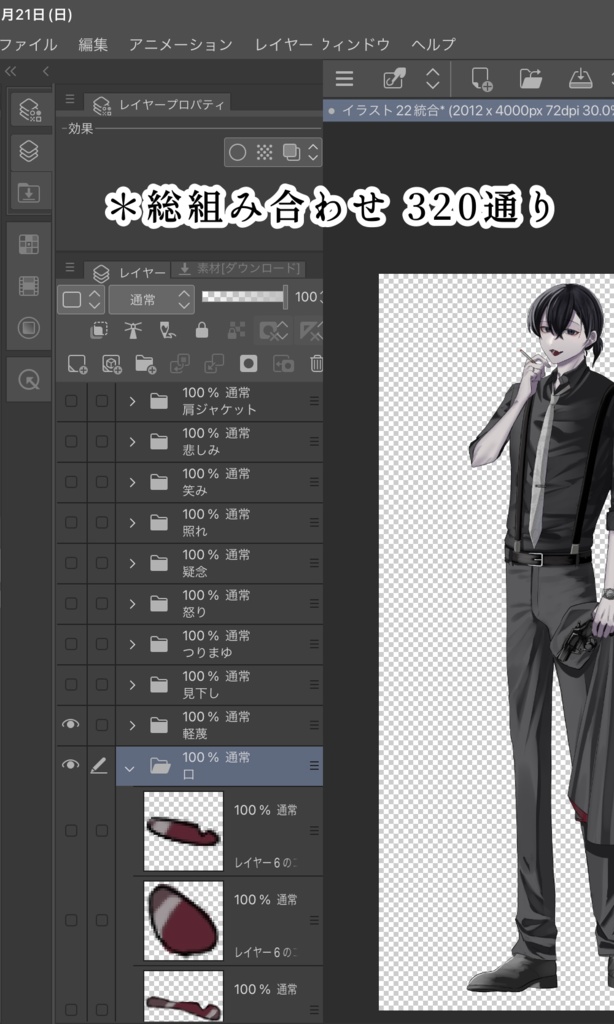Click the New canvas icon in the command bar
This screenshot has width=614, height=1024.
[481, 79]
